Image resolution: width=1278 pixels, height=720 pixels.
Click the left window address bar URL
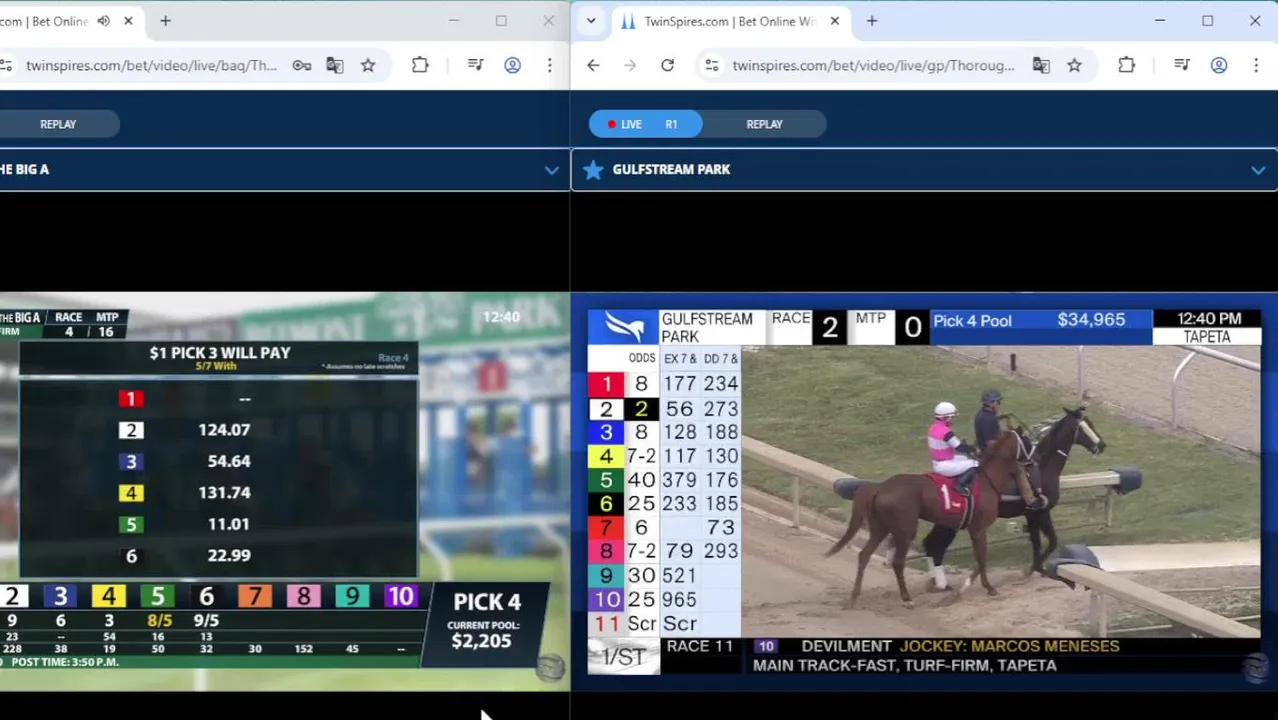(151, 65)
